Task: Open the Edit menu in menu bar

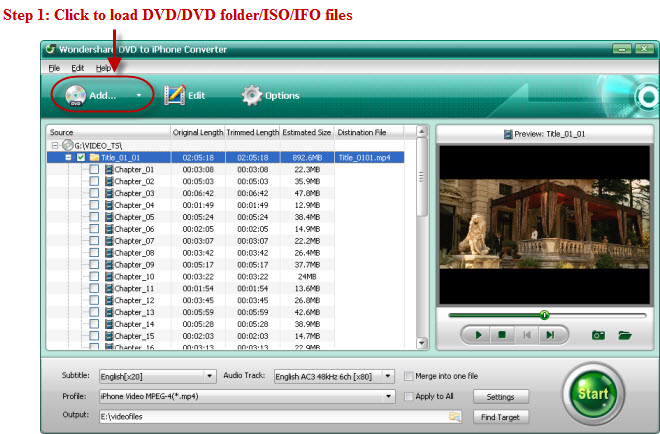Action: pos(77,68)
